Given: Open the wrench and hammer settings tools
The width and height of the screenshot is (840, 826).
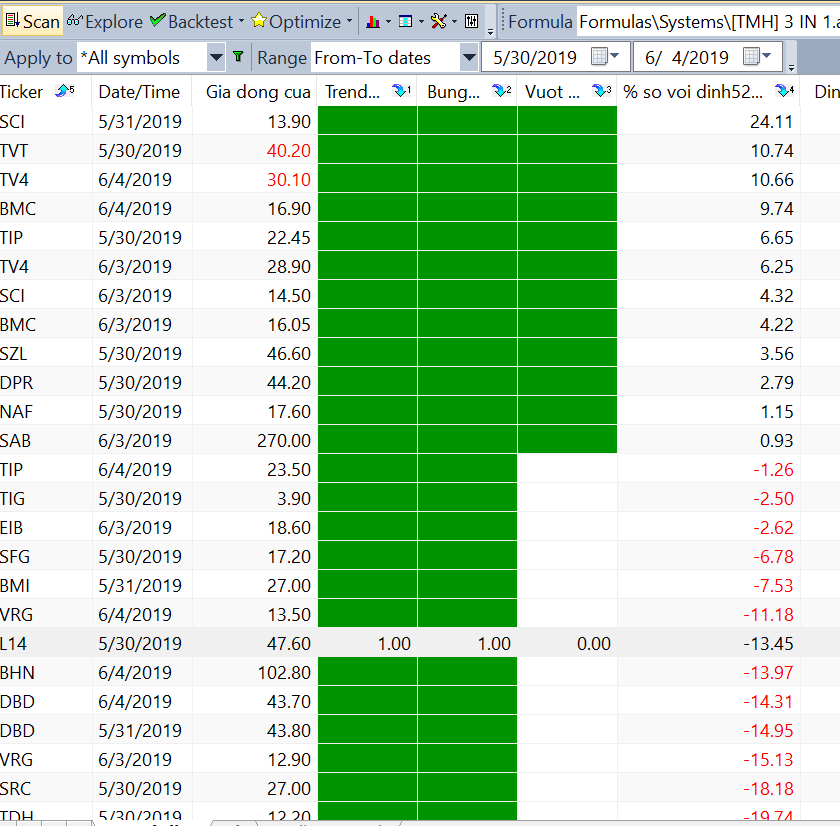Looking at the screenshot, I should (x=438, y=21).
